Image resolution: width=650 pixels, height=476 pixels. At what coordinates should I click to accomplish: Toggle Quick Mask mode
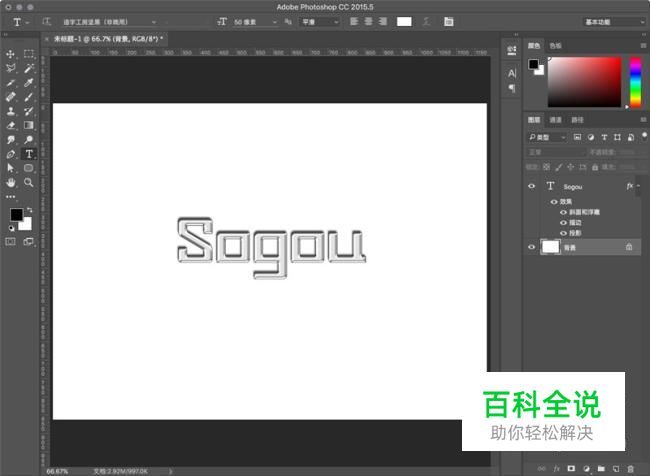pyautogui.click(x=11, y=241)
